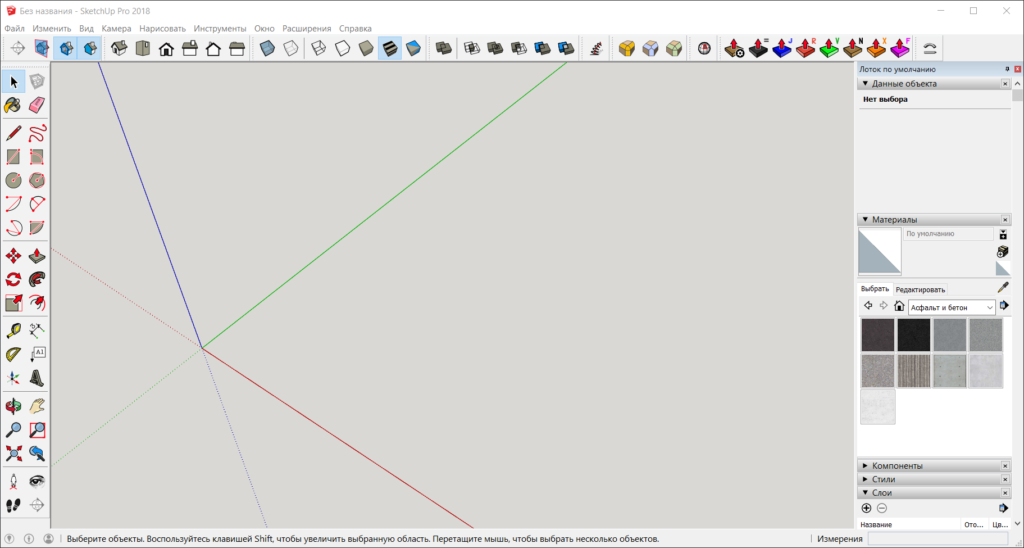Click the Paint Bucket tool
1024x548 pixels.
point(14,105)
